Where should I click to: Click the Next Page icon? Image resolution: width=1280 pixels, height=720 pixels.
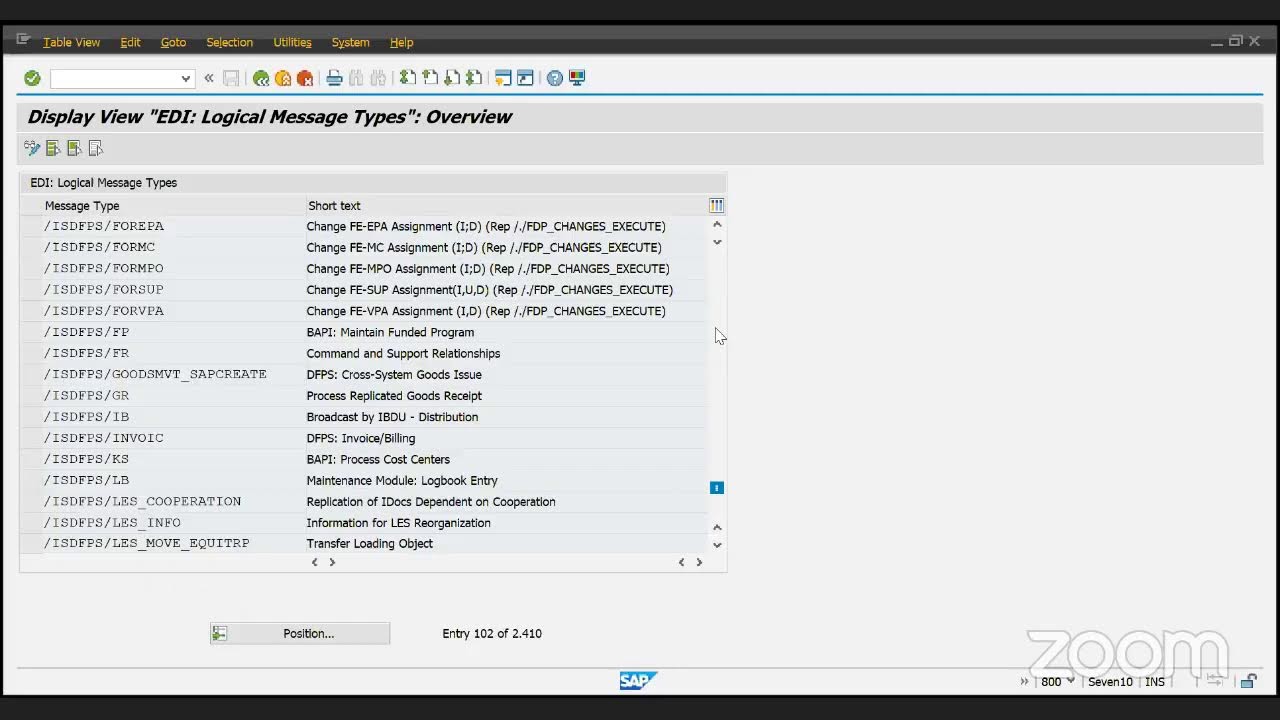click(452, 78)
